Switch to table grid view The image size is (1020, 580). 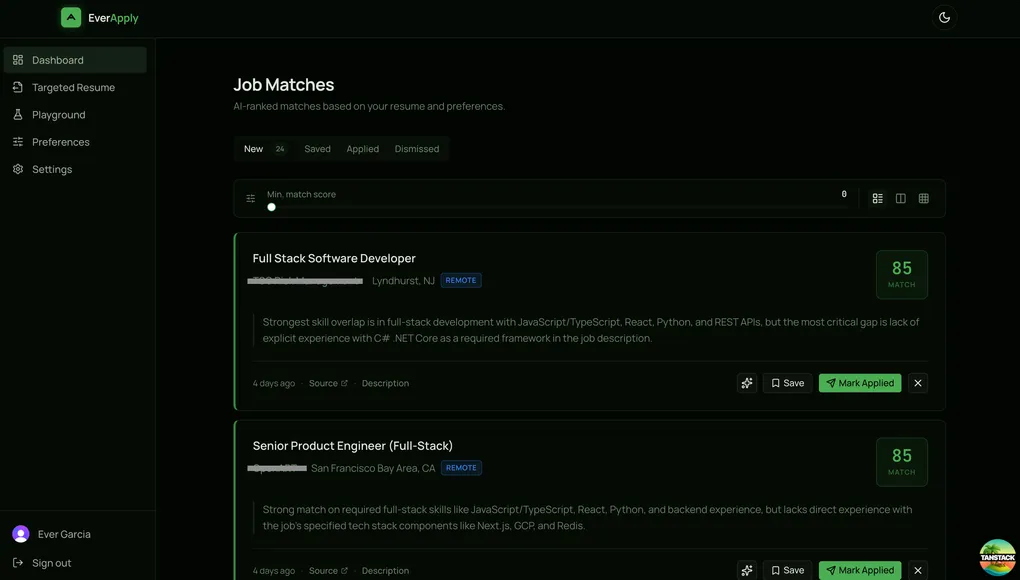click(924, 199)
